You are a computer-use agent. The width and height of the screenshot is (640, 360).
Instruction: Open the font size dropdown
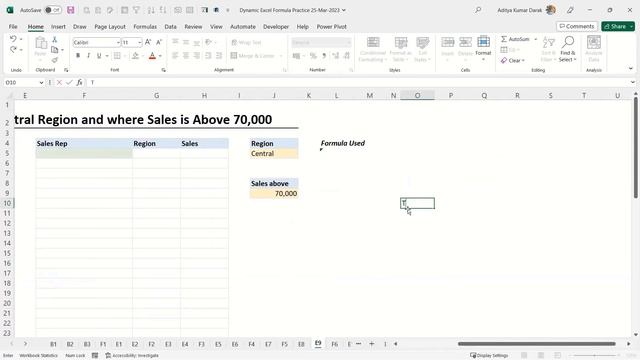pos(140,42)
